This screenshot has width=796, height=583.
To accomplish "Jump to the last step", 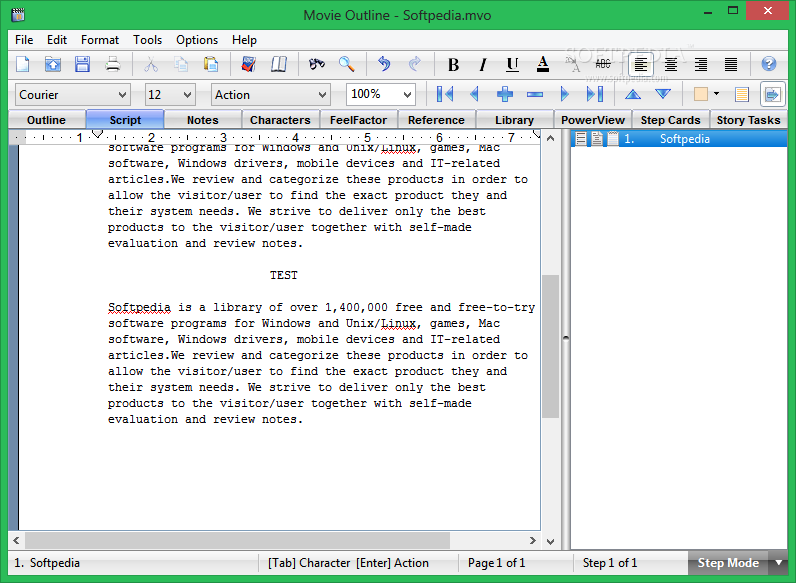I will coord(594,94).
